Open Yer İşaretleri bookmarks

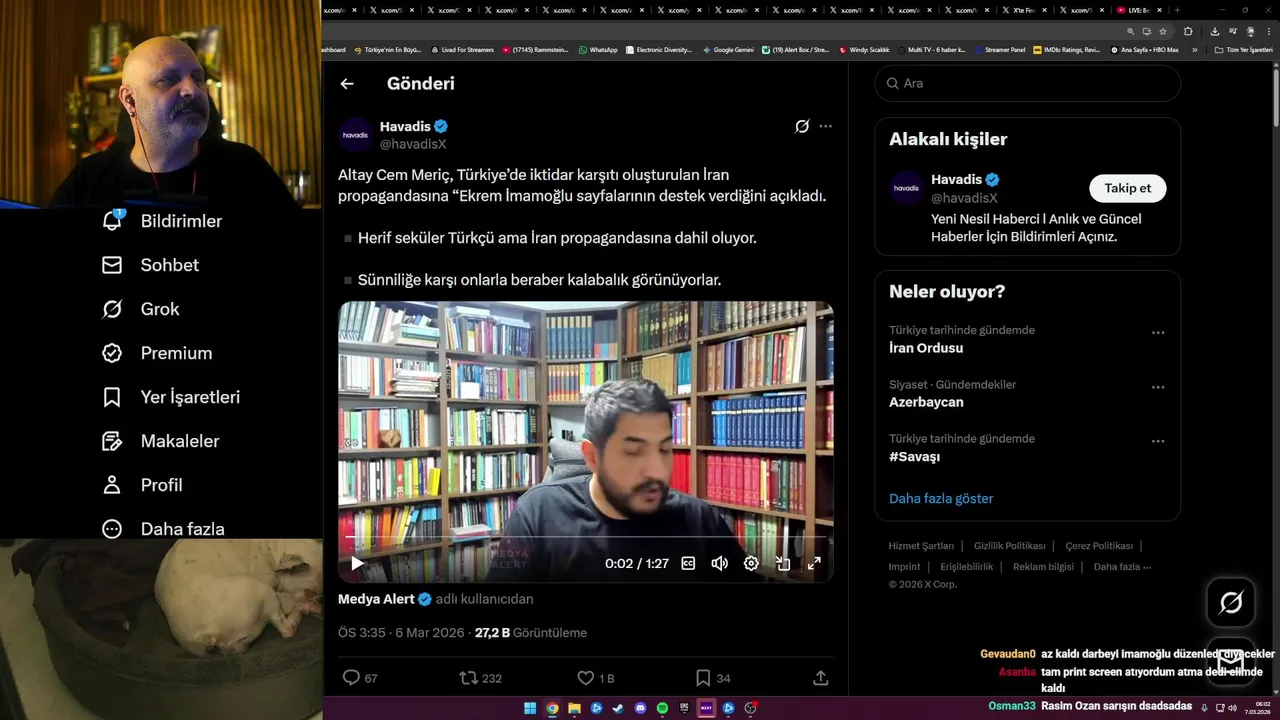coord(171,397)
